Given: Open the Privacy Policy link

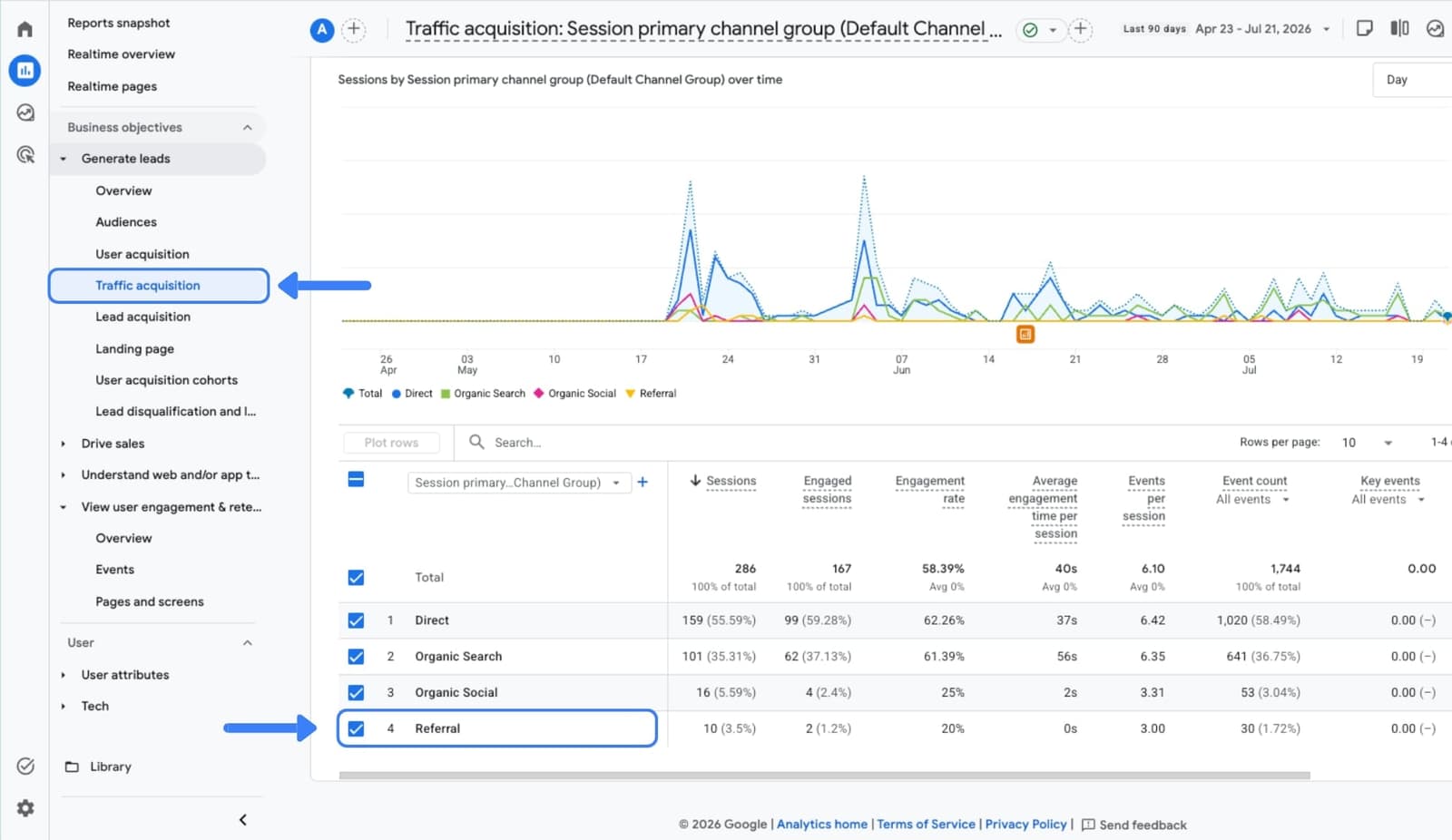Looking at the screenshot, I should point(1025,825).
